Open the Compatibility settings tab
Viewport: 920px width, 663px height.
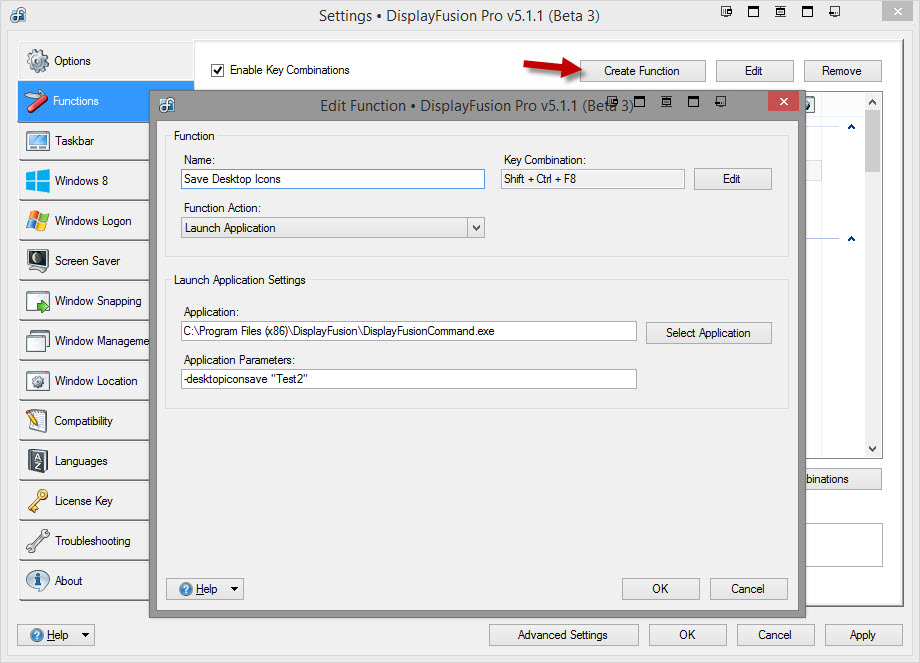[x=83, y=421]
